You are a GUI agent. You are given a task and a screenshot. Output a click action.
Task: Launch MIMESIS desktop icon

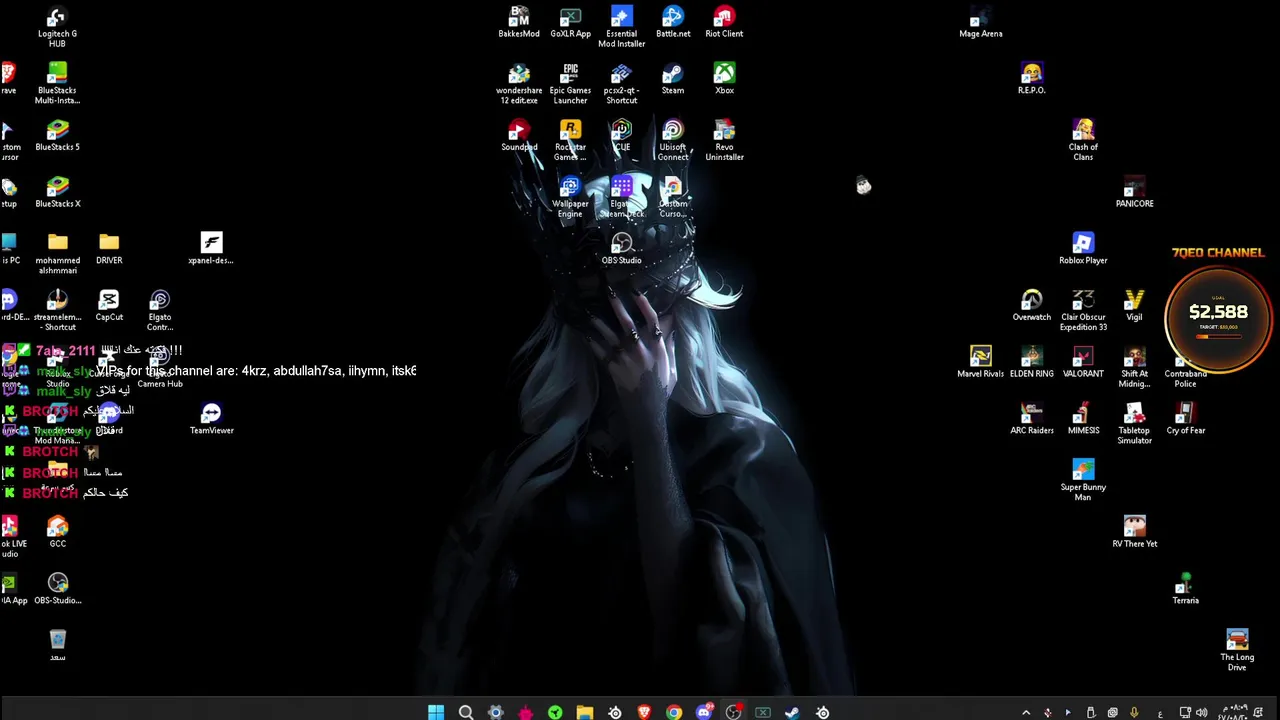point(1083,419)
